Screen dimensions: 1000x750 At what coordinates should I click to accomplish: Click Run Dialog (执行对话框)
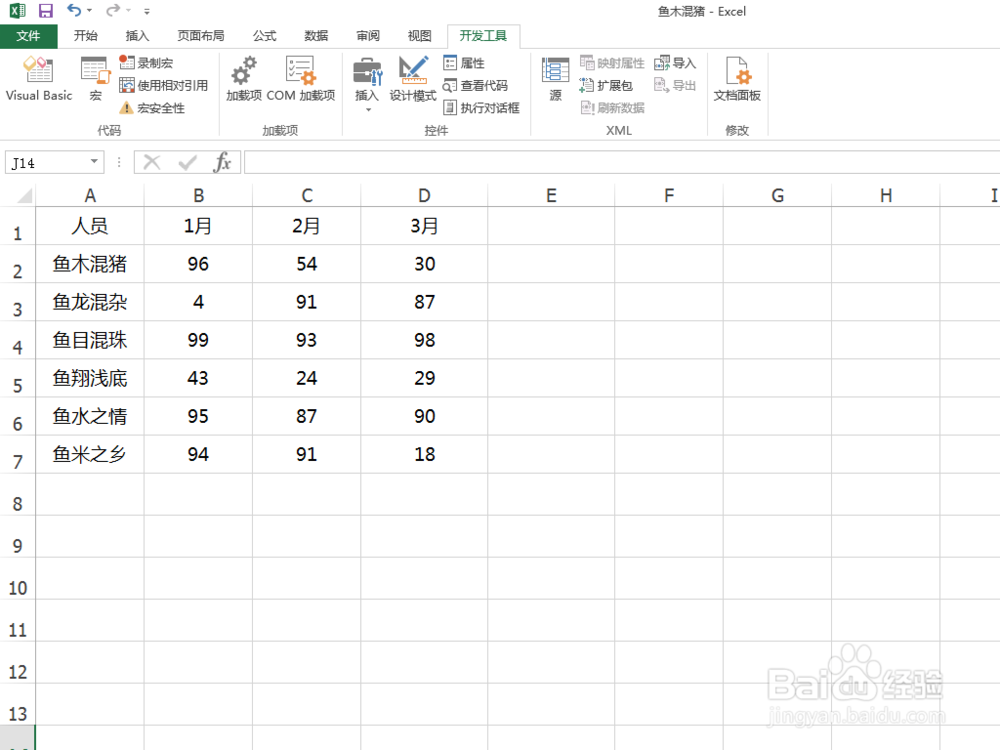click(x=482, y=108)
